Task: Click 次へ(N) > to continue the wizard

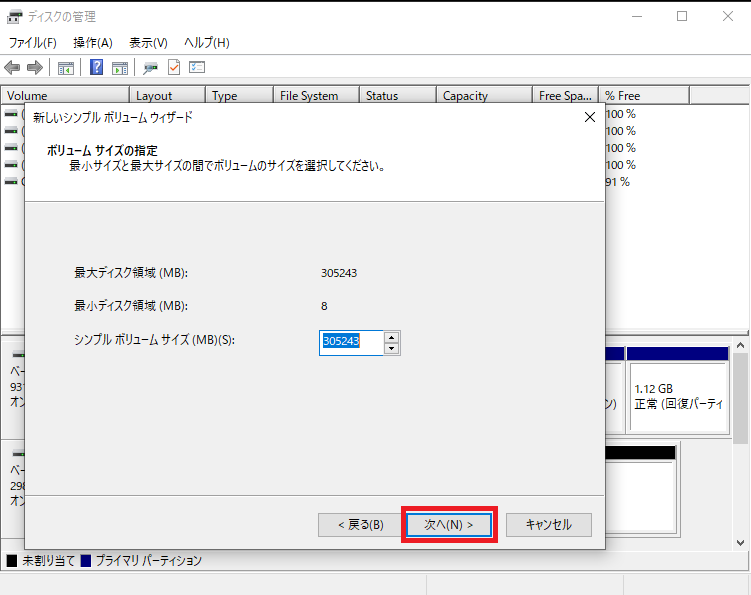Action: pyautogui.click(x=449, y=525)
